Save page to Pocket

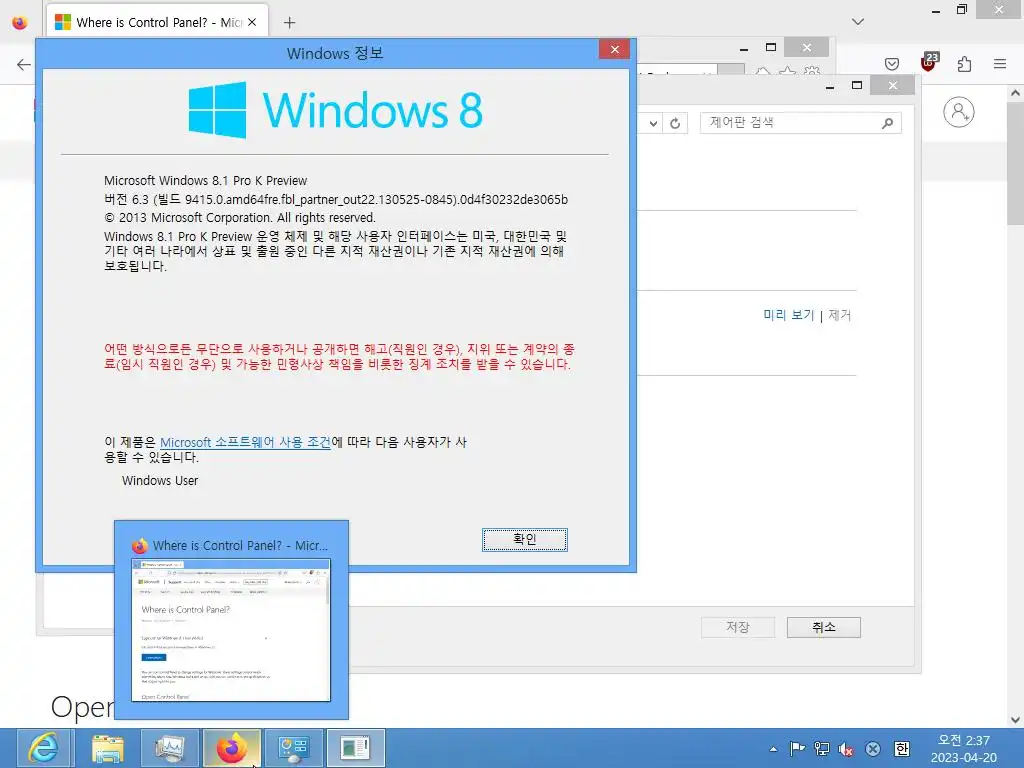(892, 64)
